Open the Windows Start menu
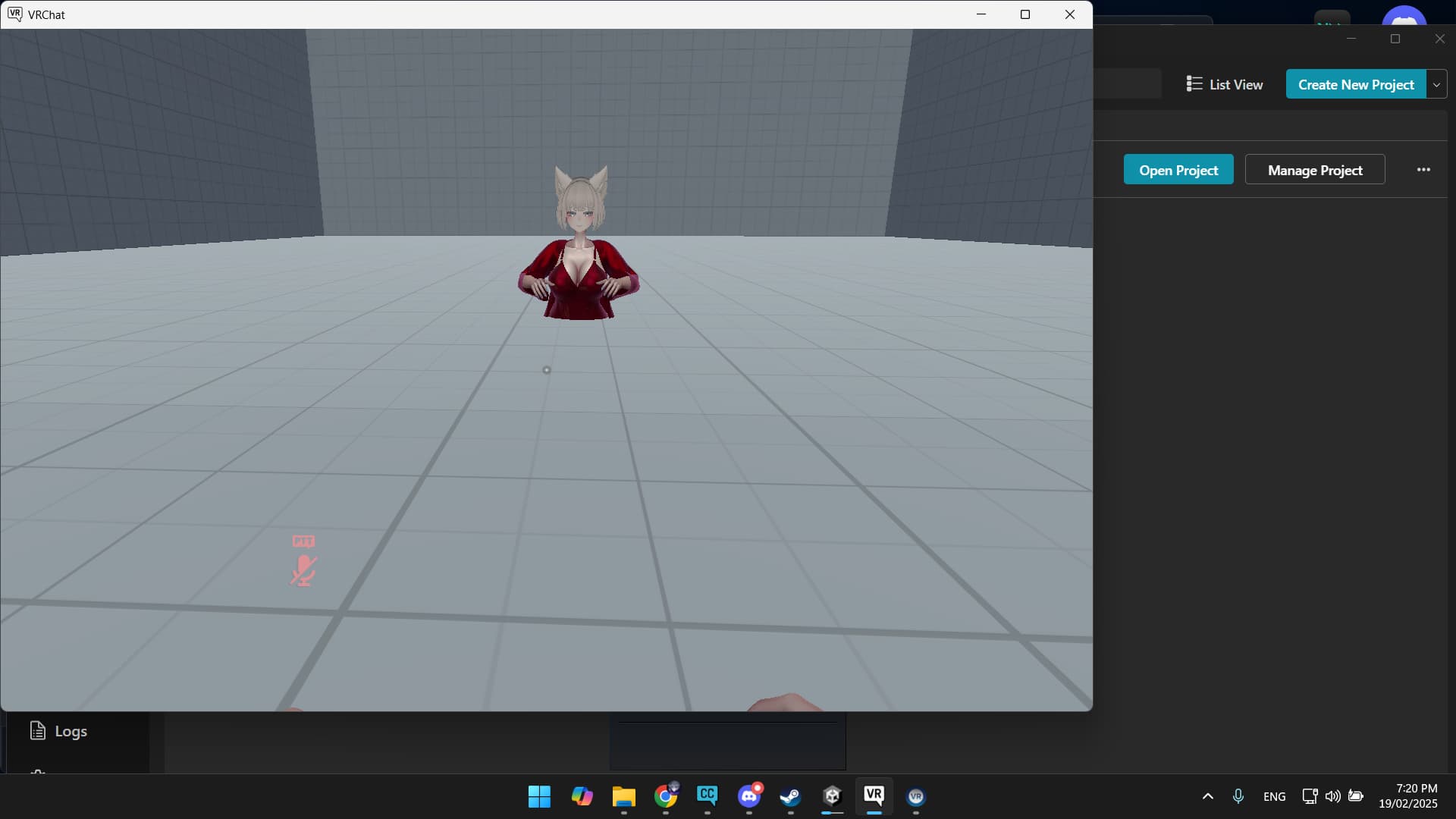The image size is (1456, 819). click(539, 796)
